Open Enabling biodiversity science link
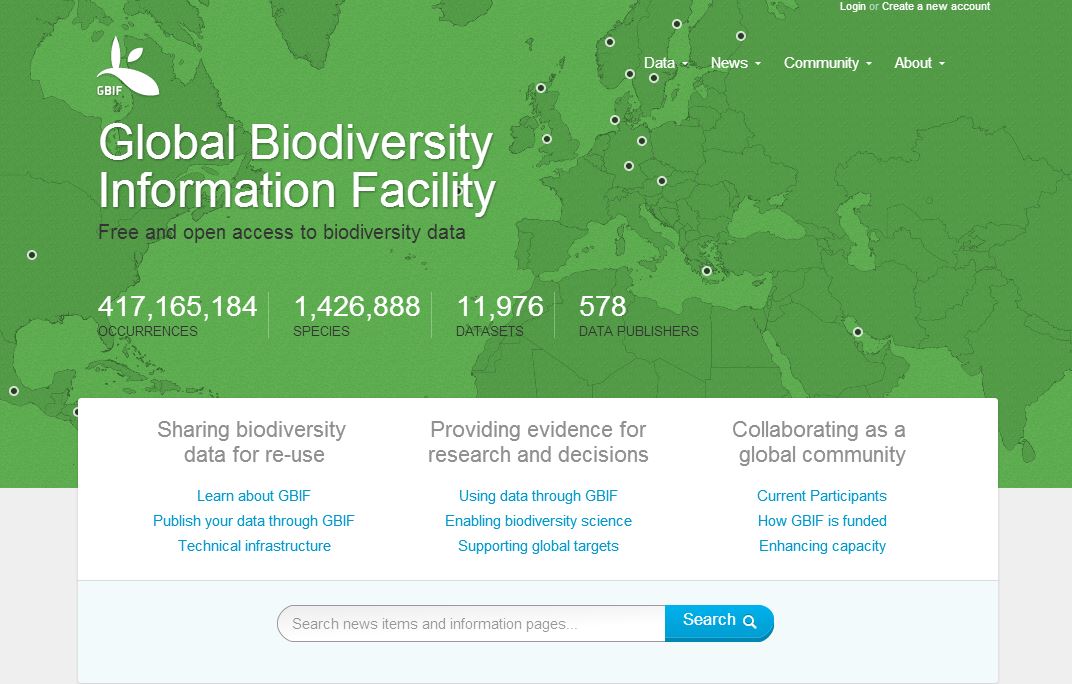 pos(538,521)
